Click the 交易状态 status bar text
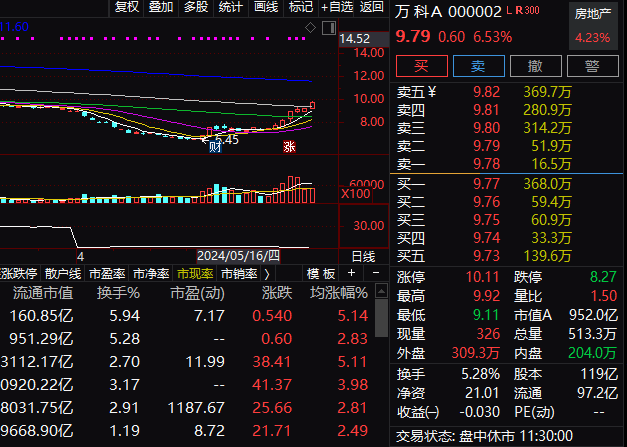This screenshot has width=627, height=447. point(484,436)
